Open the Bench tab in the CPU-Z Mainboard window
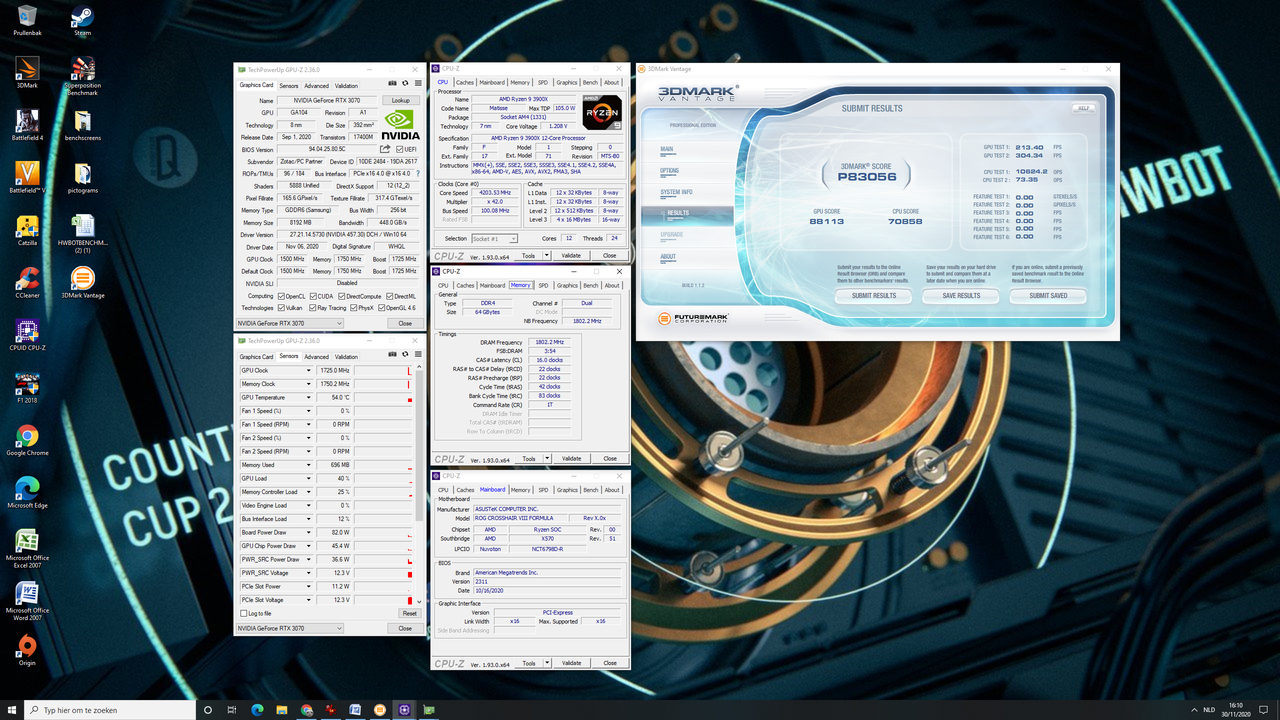This screenshot has height=720, width=1280. (x=590, y=490)
